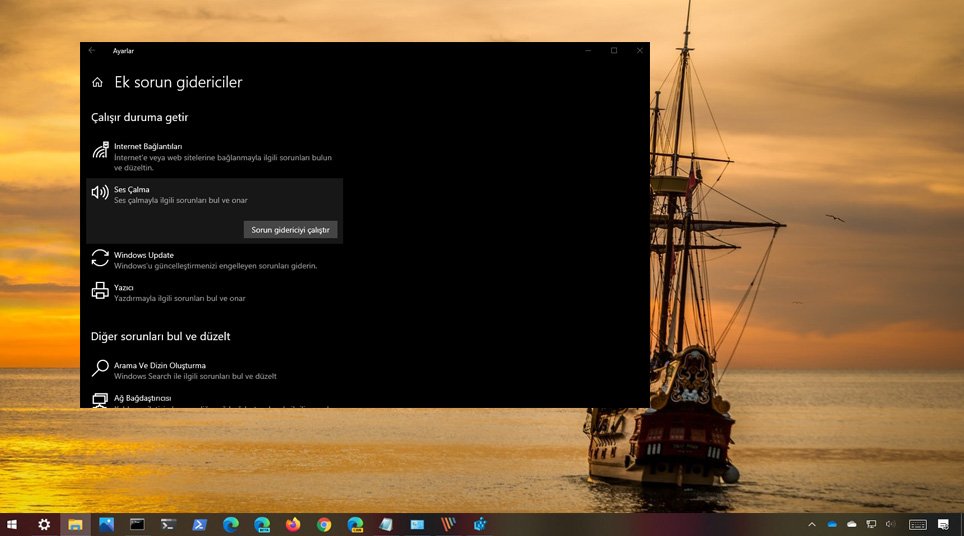Click the Windows Update refresh icon
The height and width of the screenshot is (536, 964).
[100, 258]
